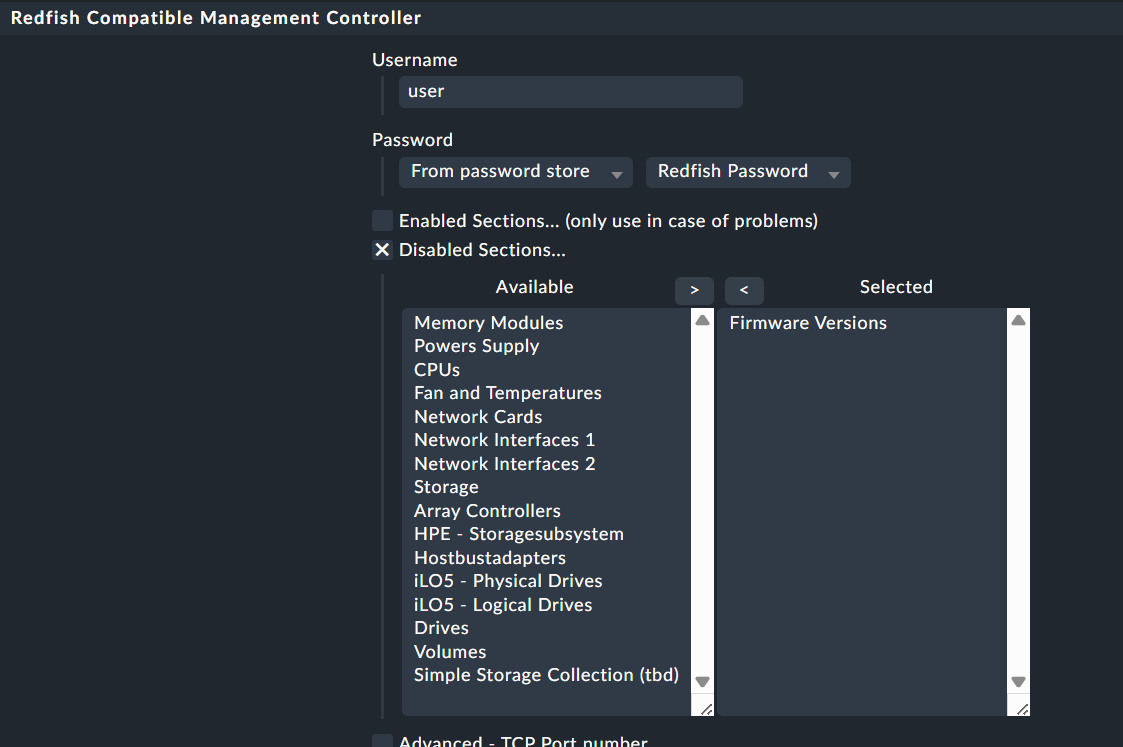Enable the Enabled Sections checkbox
Viewport: 1123px width, 747px height.
click(382, 220)
